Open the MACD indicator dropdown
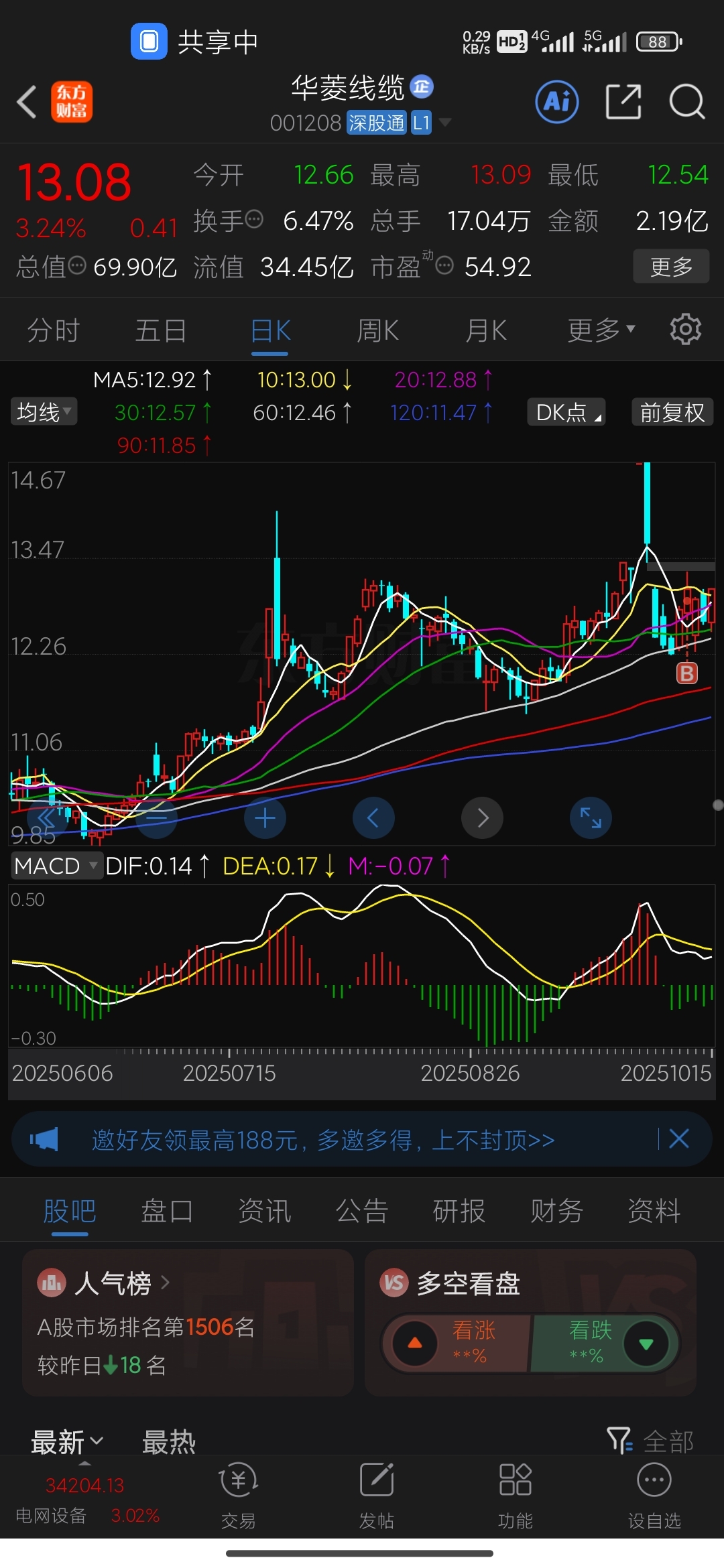This screenshot has width=724, height=1568. coord(56,866)
